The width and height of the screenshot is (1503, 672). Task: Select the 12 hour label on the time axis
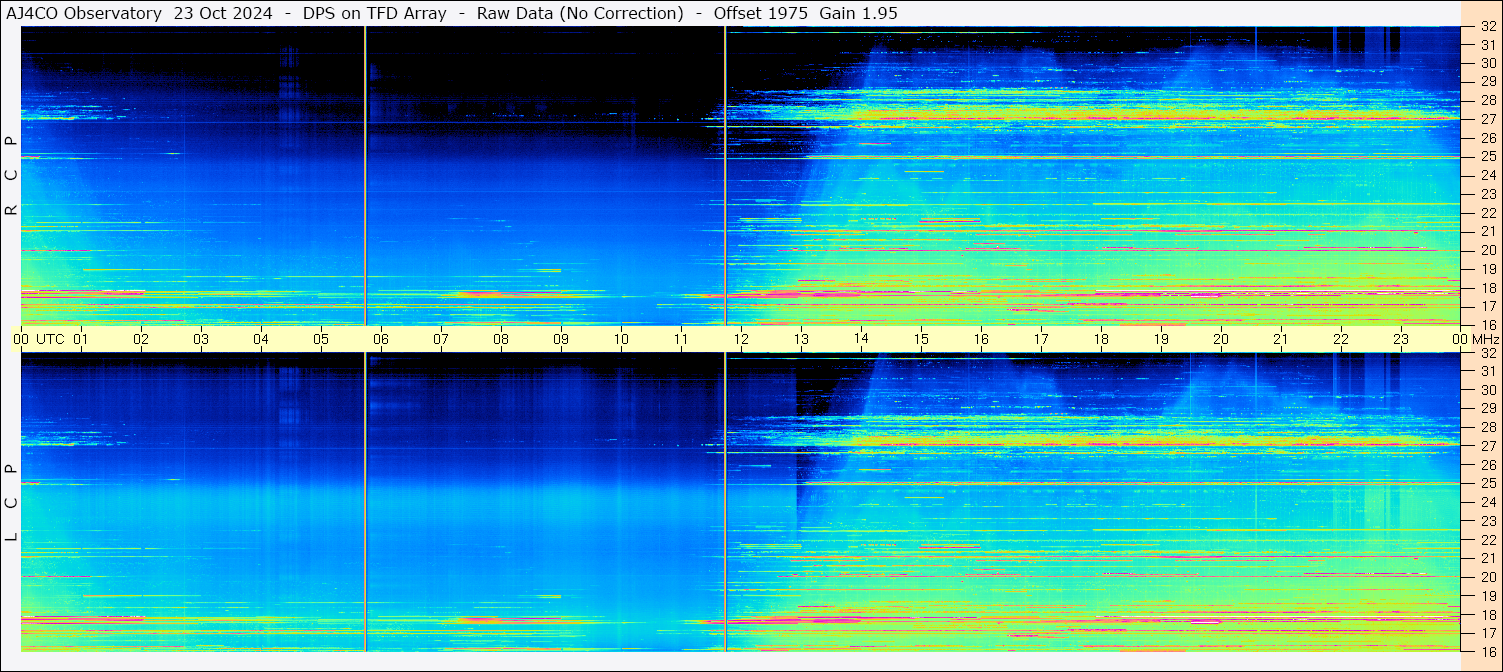coord(740,339)
